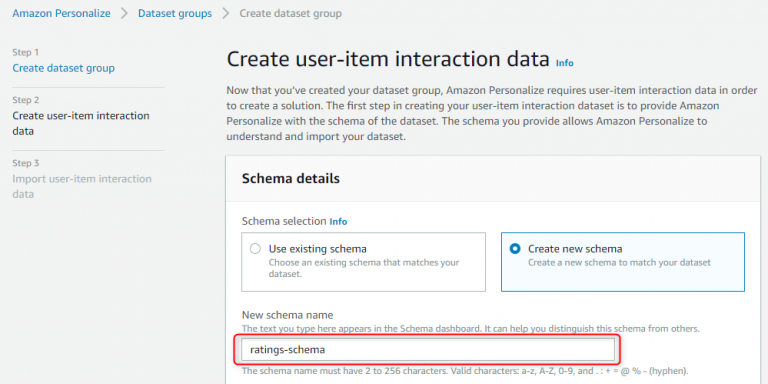Select Step 3 Import user-item interaction data

pos(82,187)
